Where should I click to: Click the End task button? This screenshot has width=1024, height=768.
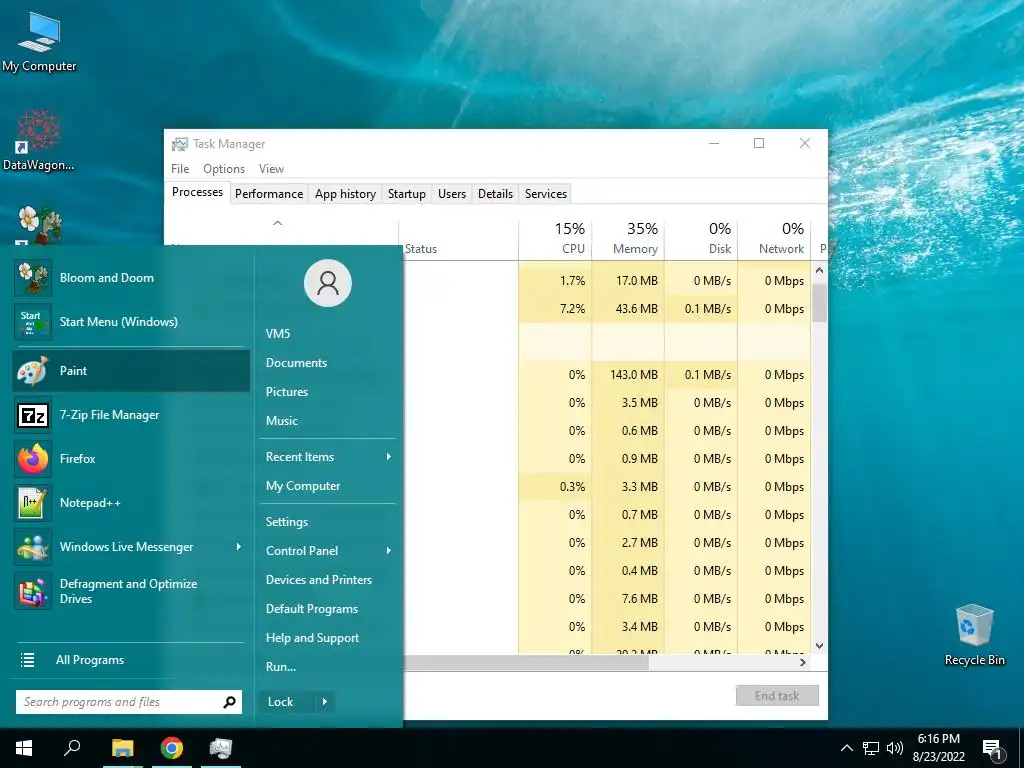pos(777,696)
